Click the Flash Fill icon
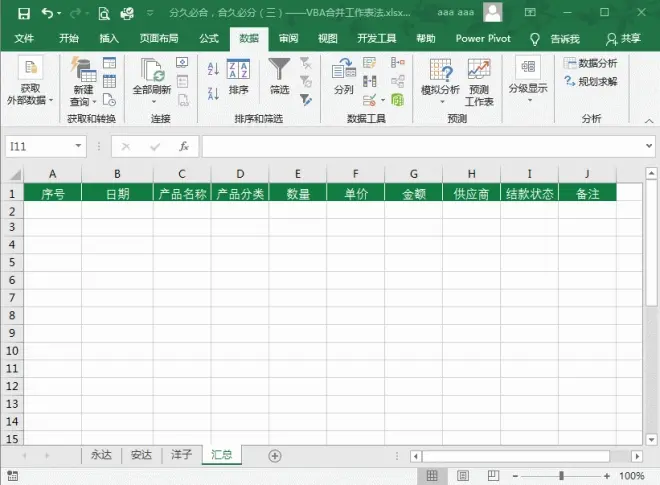660x485 pixels. pyautogui.click(x=369, y=63)
